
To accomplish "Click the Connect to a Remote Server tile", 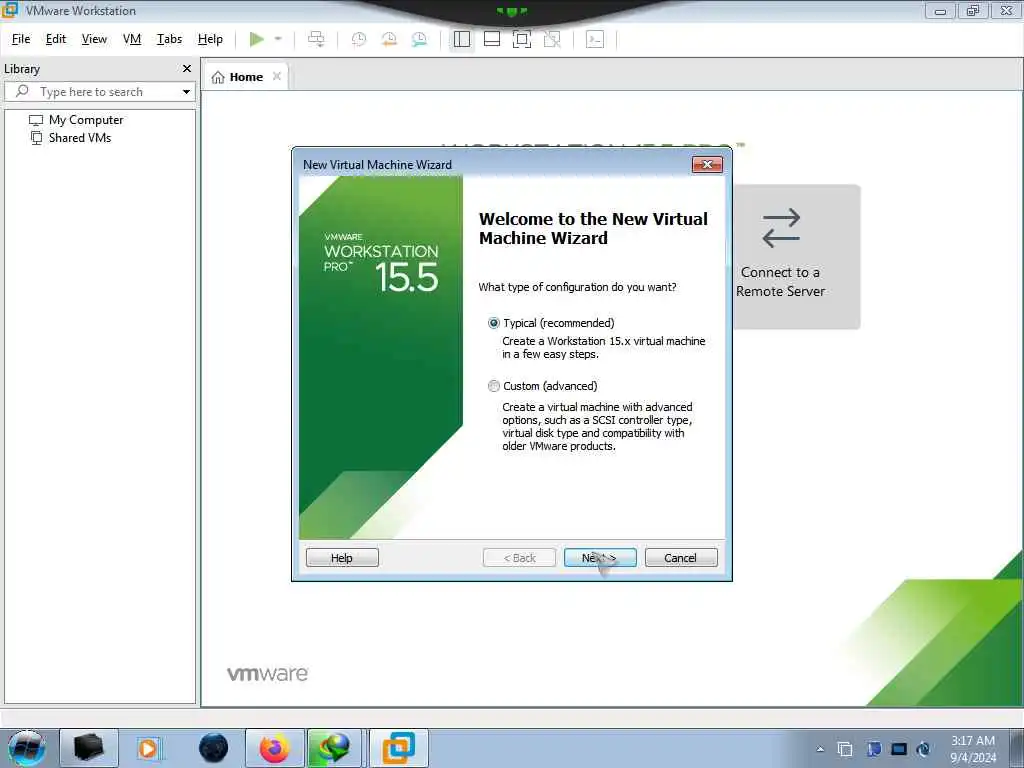I will [797, 257].
